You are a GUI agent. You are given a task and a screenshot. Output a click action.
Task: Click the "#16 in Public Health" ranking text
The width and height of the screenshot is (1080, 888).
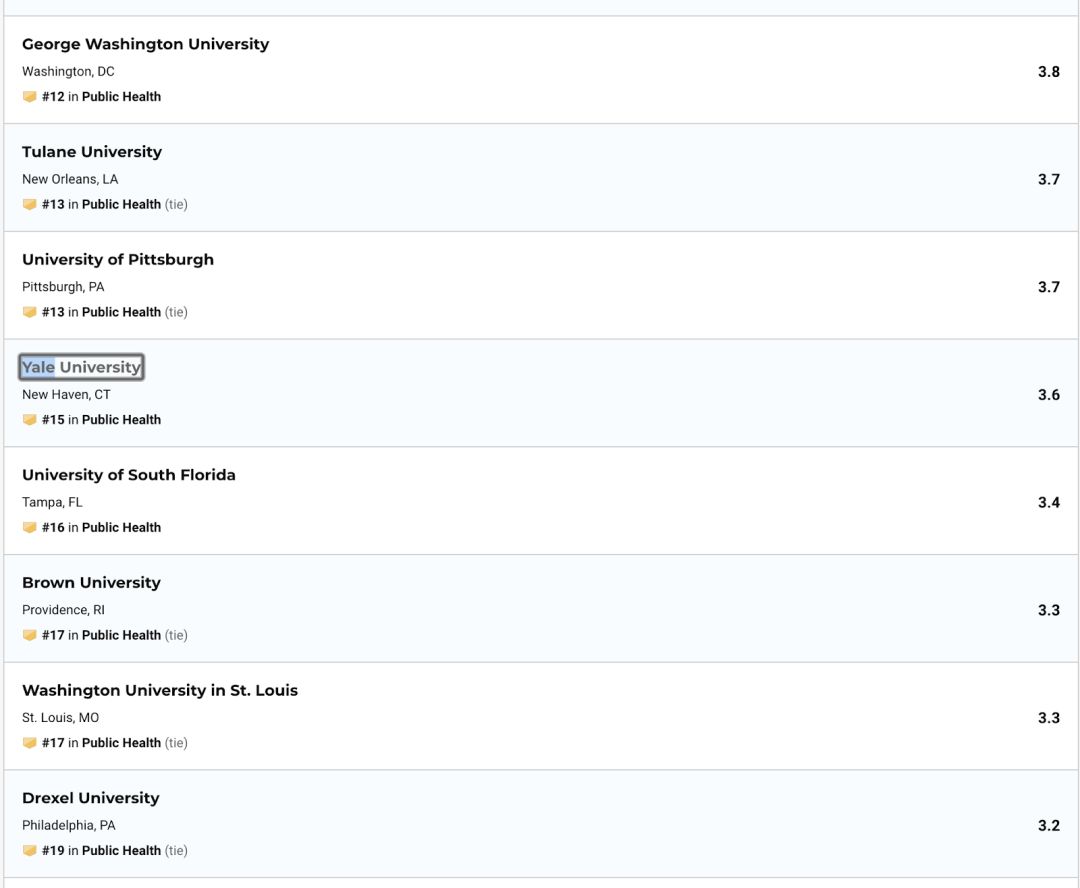(101, 528)
